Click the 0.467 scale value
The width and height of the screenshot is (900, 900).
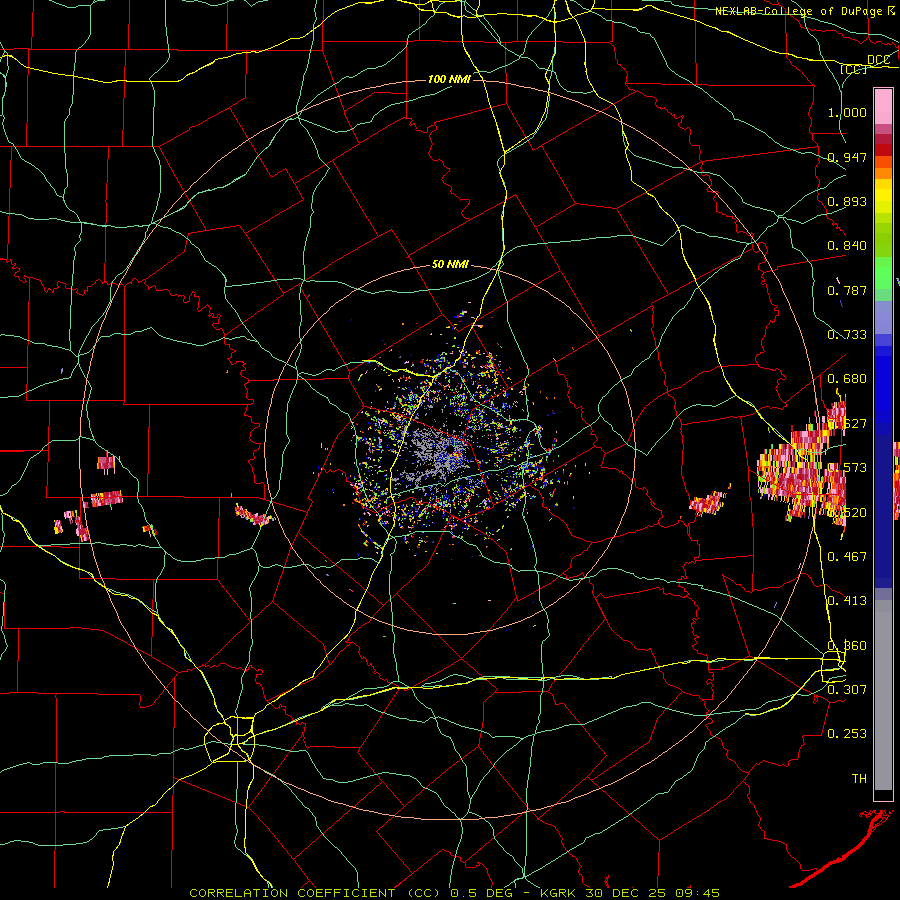tap(847, 556)
